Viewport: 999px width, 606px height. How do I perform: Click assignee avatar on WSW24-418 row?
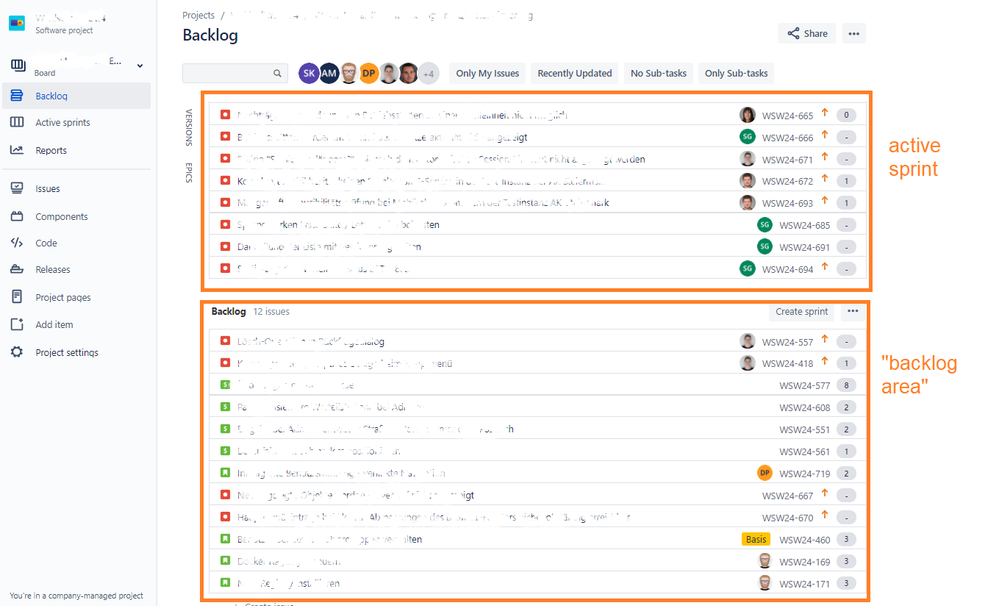coord(747,363)
